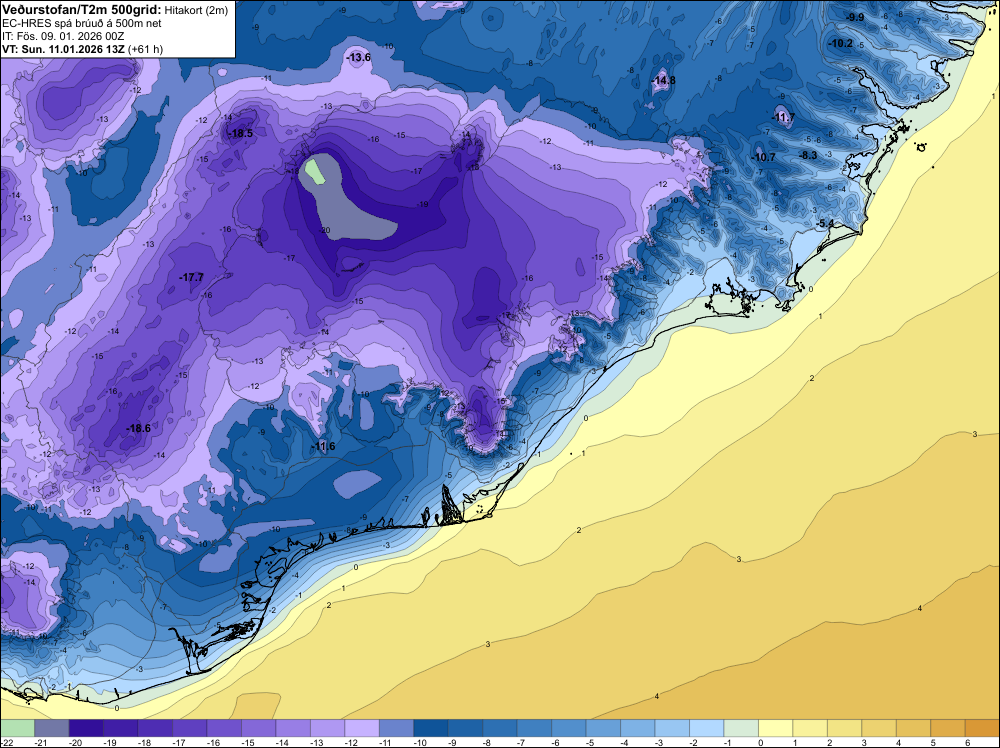
Task: Click the 'VT: Sun. 11.01.2026 13Z' valid time
Action: (64, 49)
